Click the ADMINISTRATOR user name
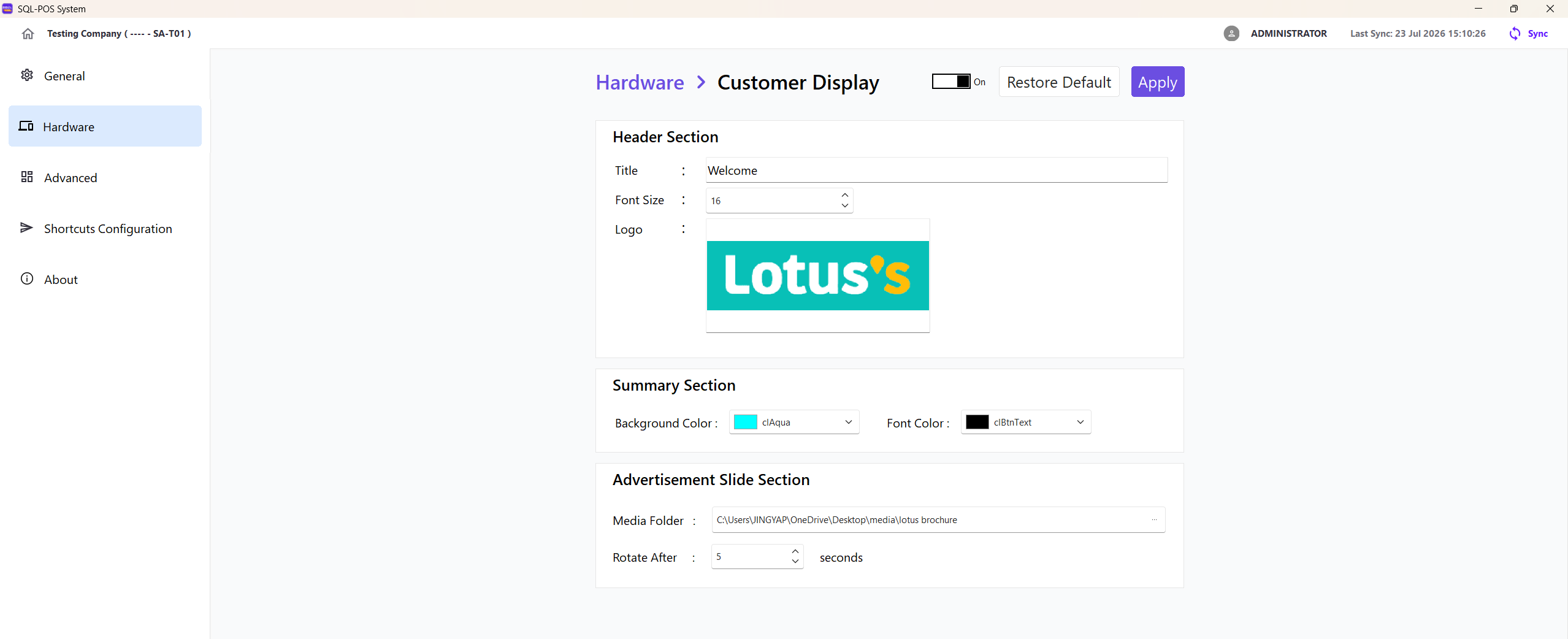Screen dimensions: 1568x639 1288,34
